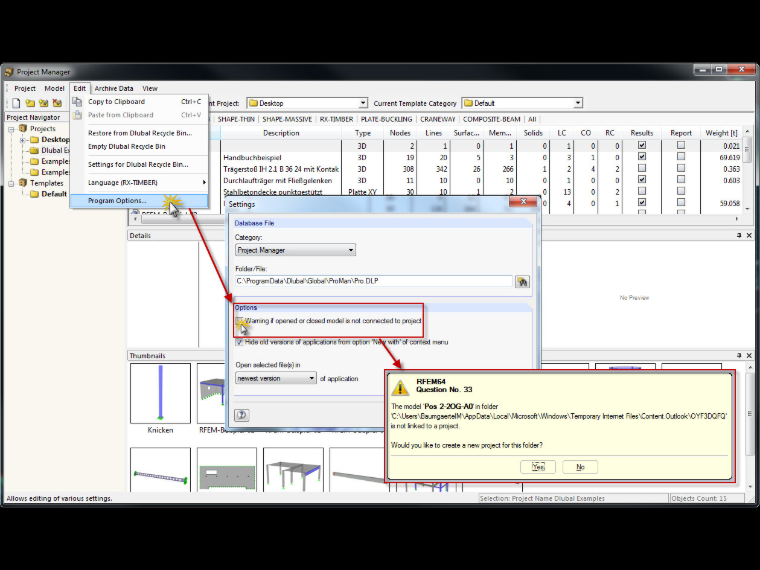Select the Knicken thumbnail
The image size is (760, 570).
tap(160, 398)
